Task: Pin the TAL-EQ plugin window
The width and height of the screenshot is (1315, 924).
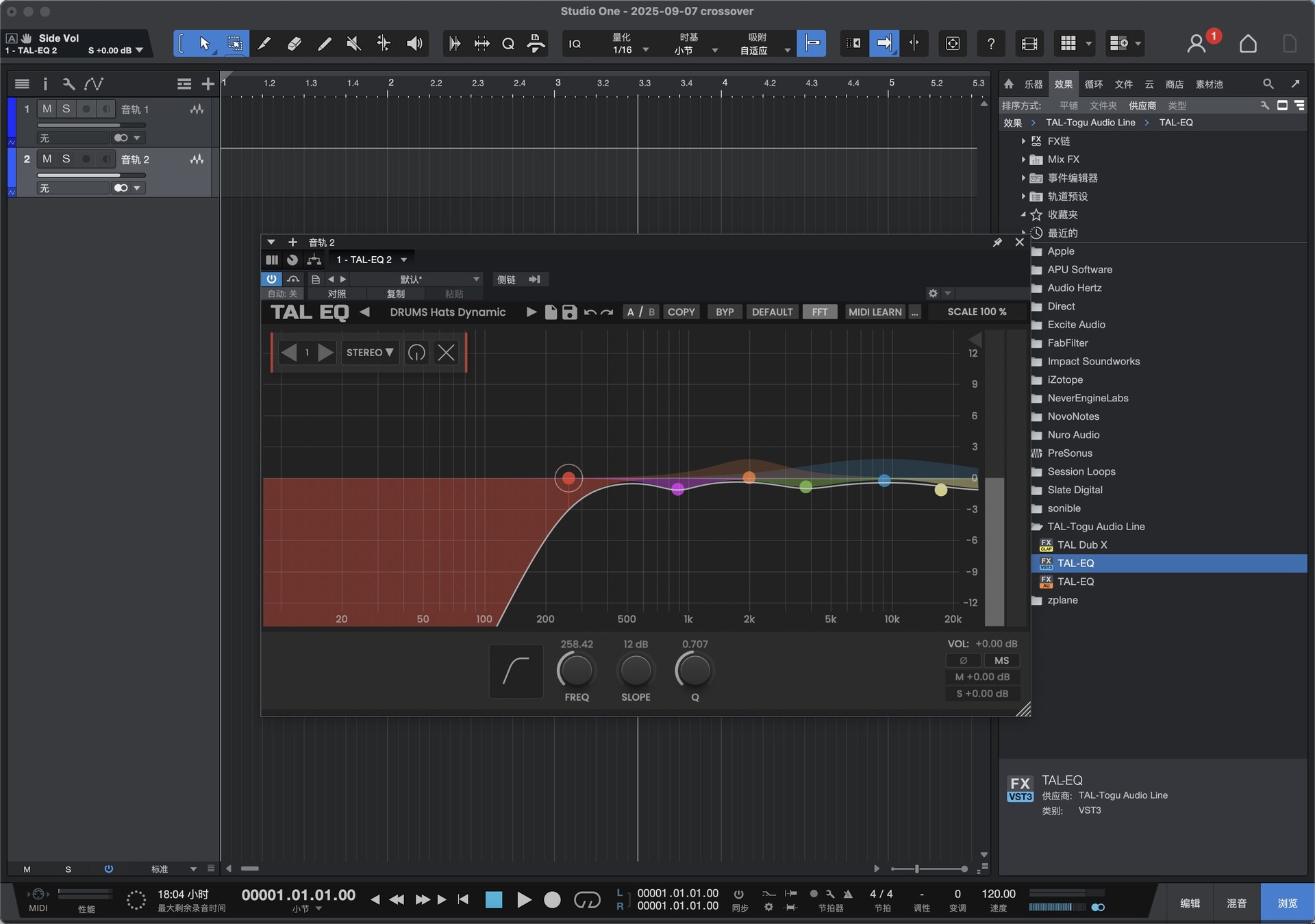Action: coord(997,242)
